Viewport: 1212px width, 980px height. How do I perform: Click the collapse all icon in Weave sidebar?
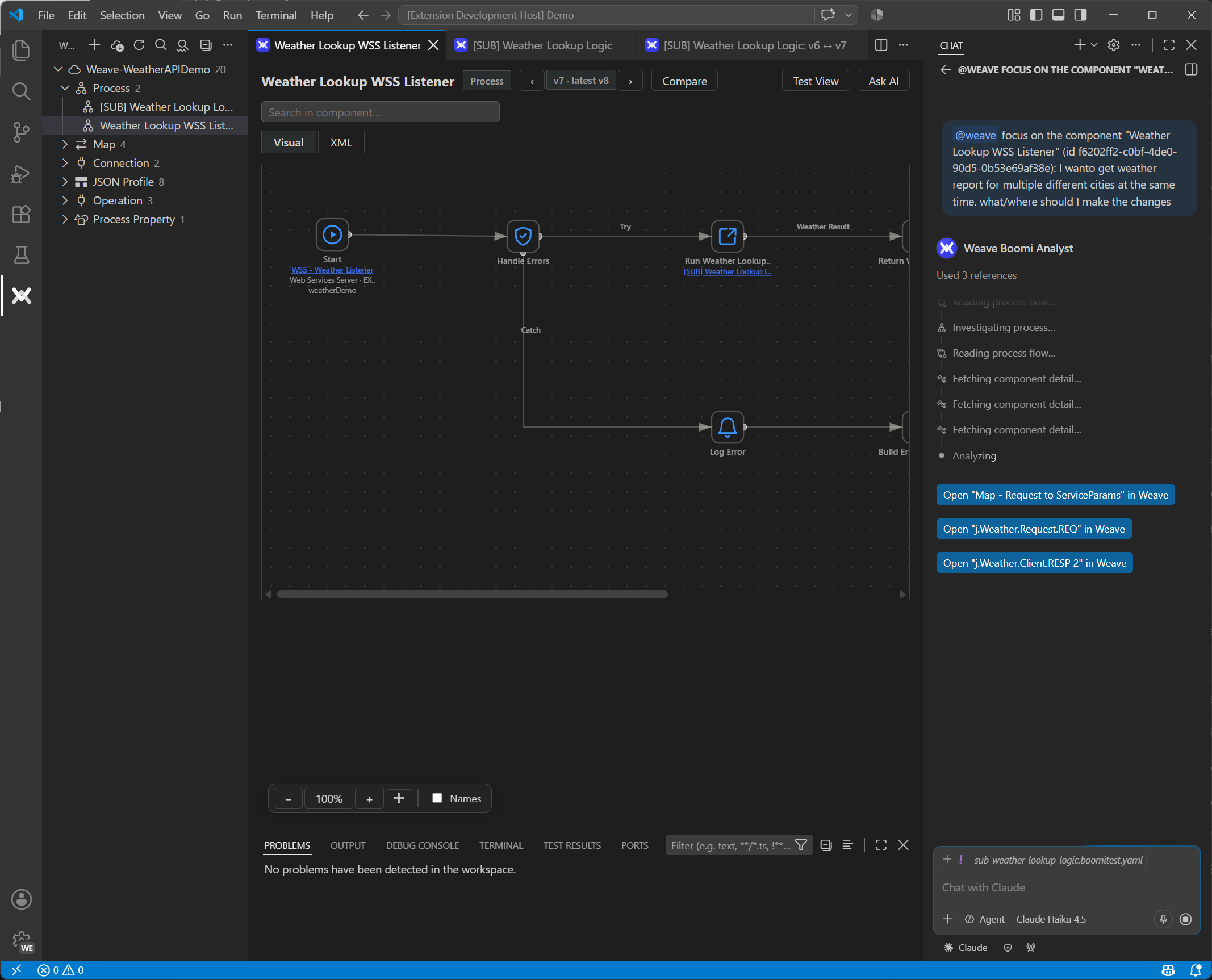206,45
